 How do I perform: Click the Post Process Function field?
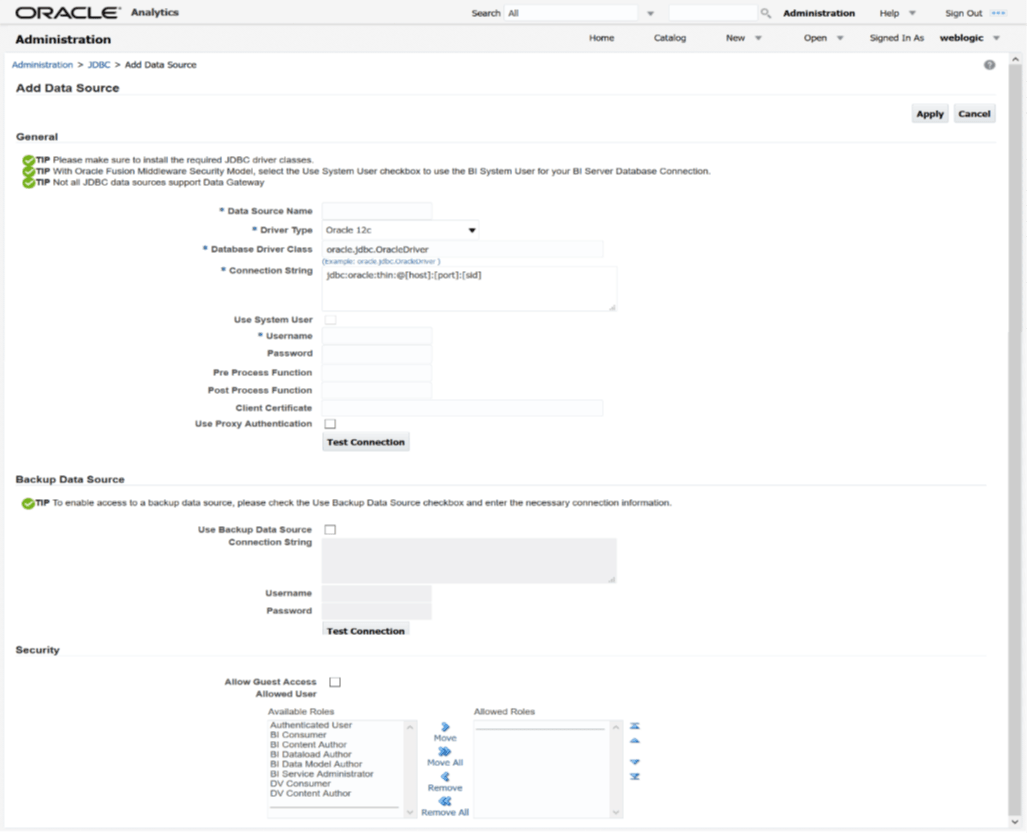(x=377, y=390)
